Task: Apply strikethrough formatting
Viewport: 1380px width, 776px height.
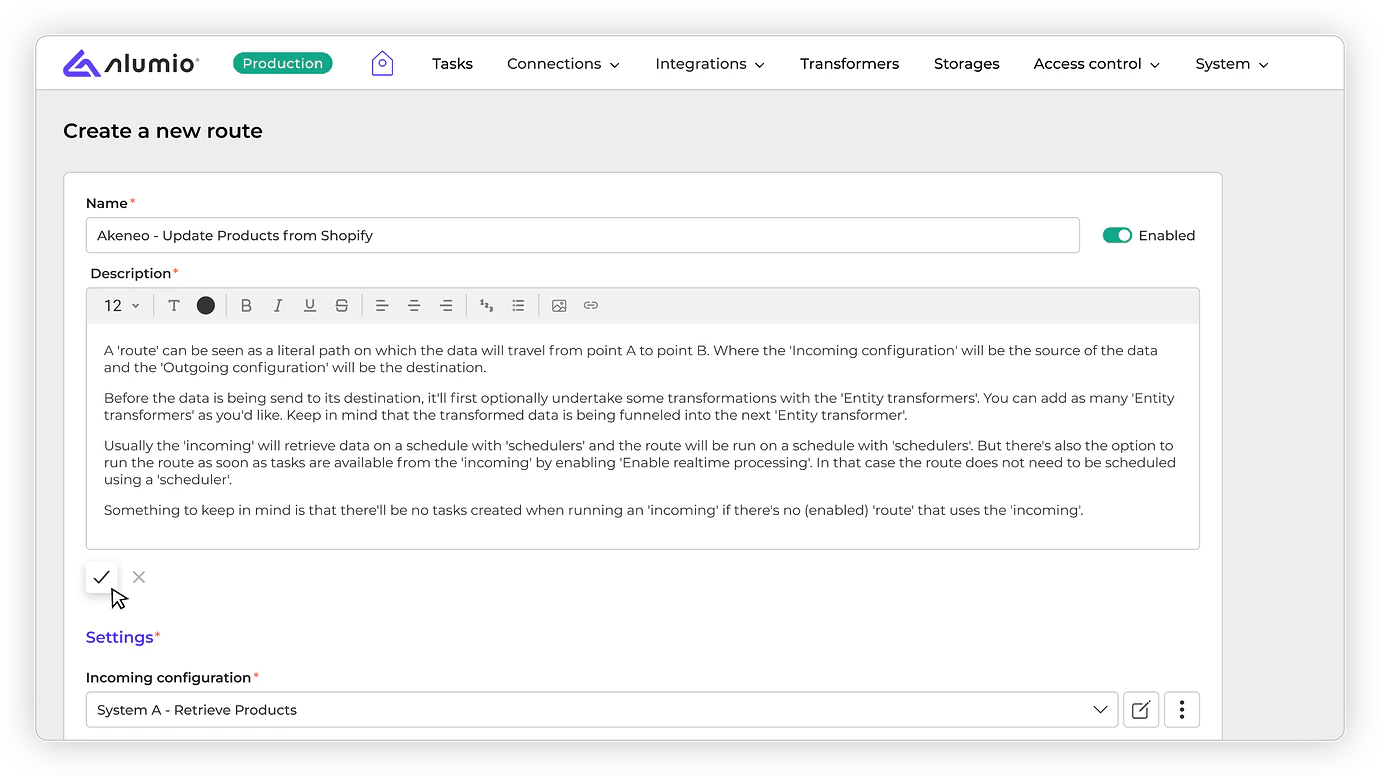Action: point(342,306)
